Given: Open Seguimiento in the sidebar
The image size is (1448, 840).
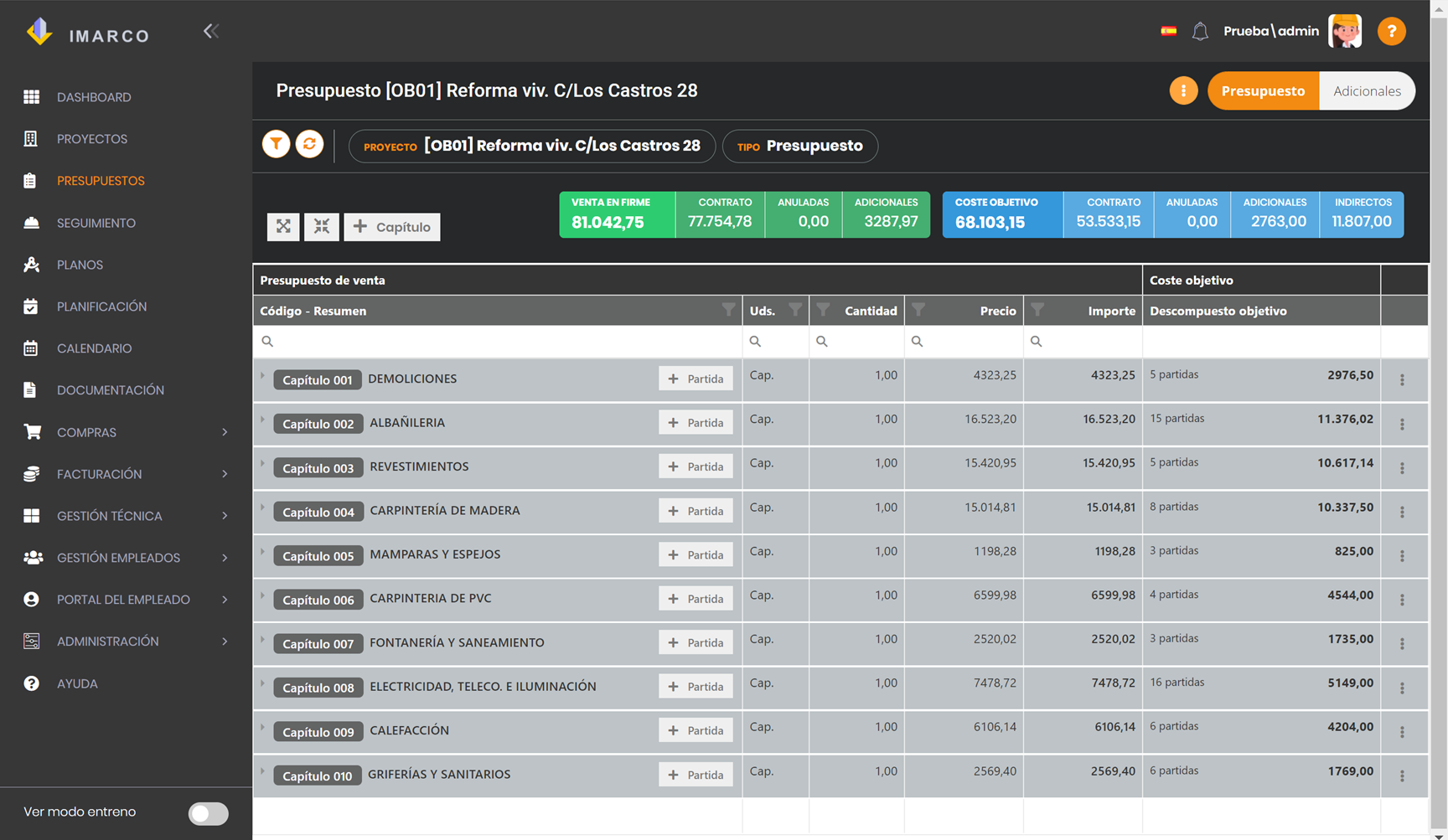Looking at the screenshot, I should (x=96, y=223).
